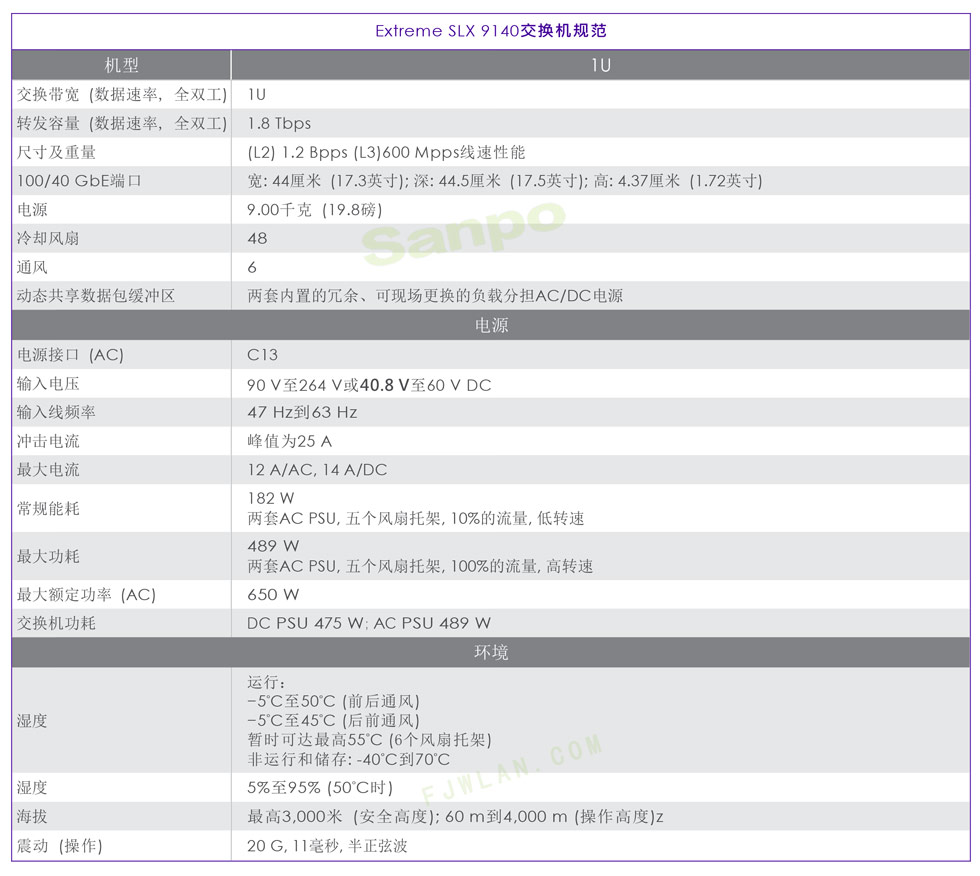Select the 'DC PSU 475 W; AC PSU 489 W' value
The height and width of the screenshot is (876, 980).
tap(369, 623)
